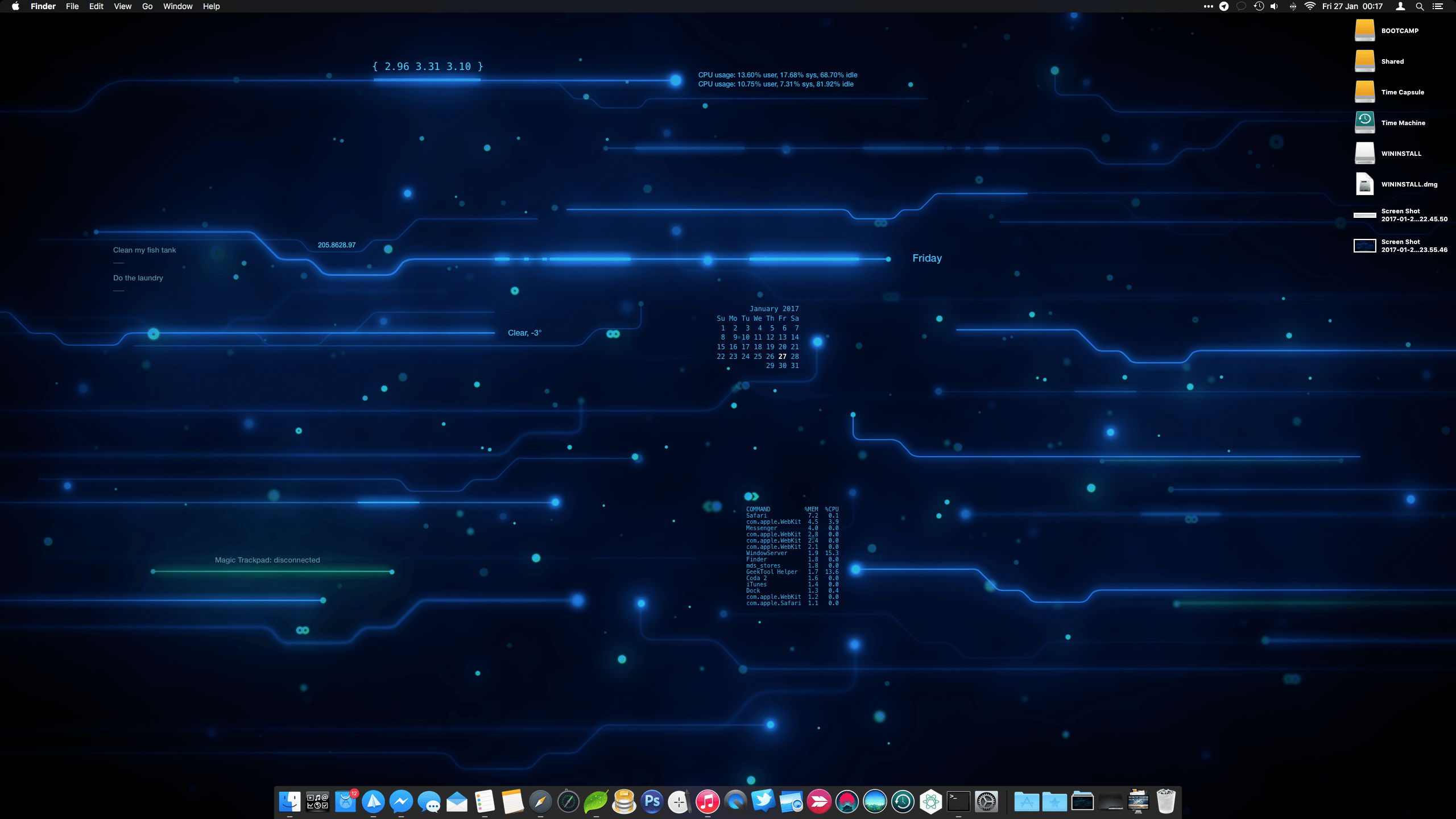Screen dimensions: 1456x819
Task: Open Spotlight search from the menu bar
Action: [x=1420, y=6]
